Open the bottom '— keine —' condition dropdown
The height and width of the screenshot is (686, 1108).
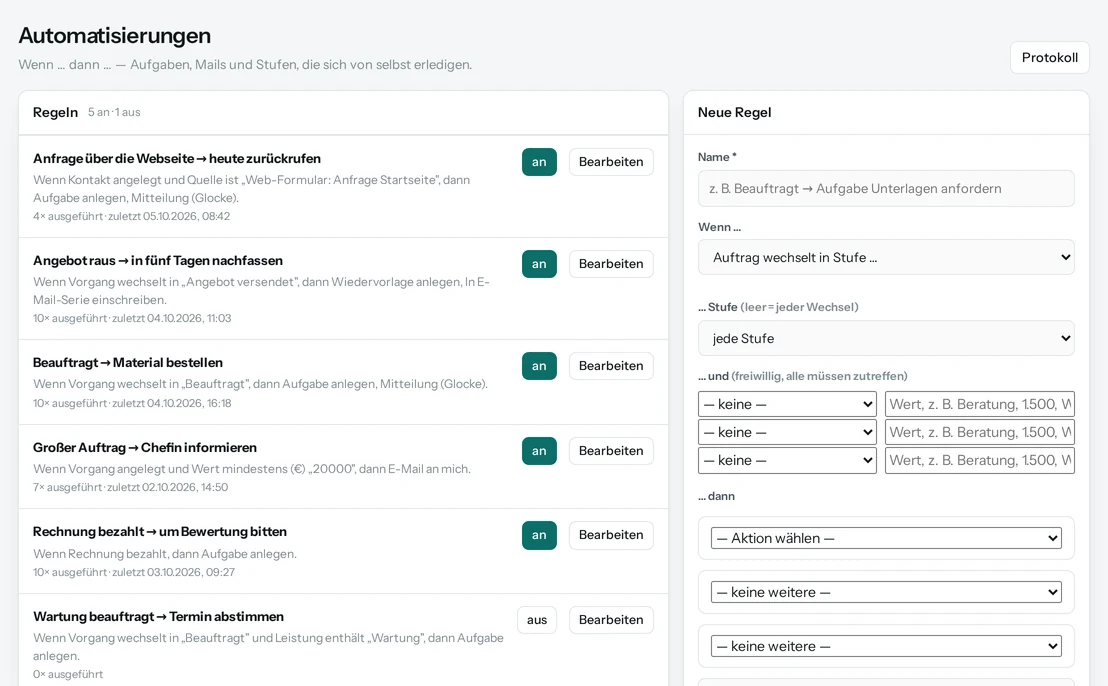click(787, 461)
